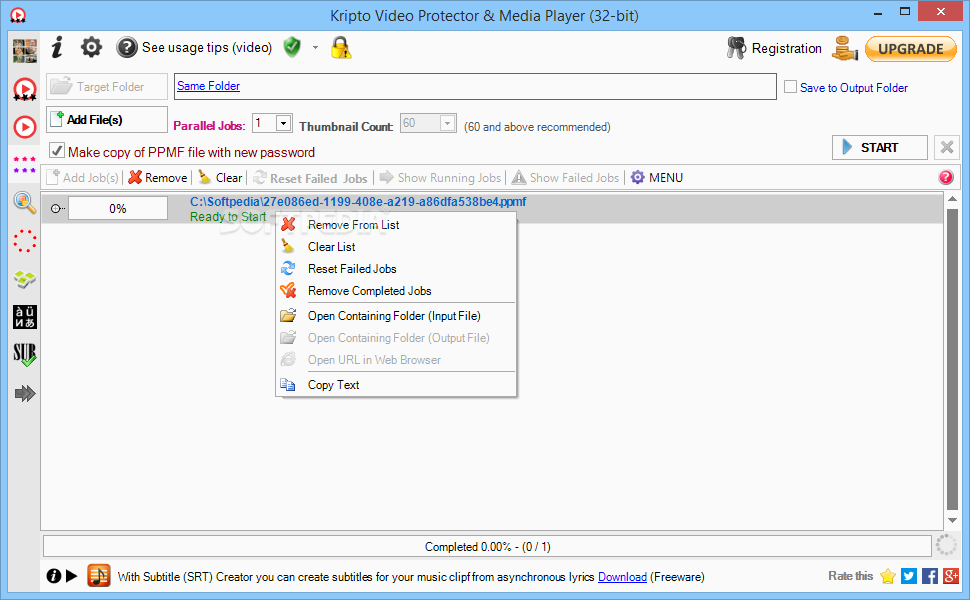Viewport: 970px width, 600px height.
Task: Click the Registration keys icon
Action: tap(736, 48)
